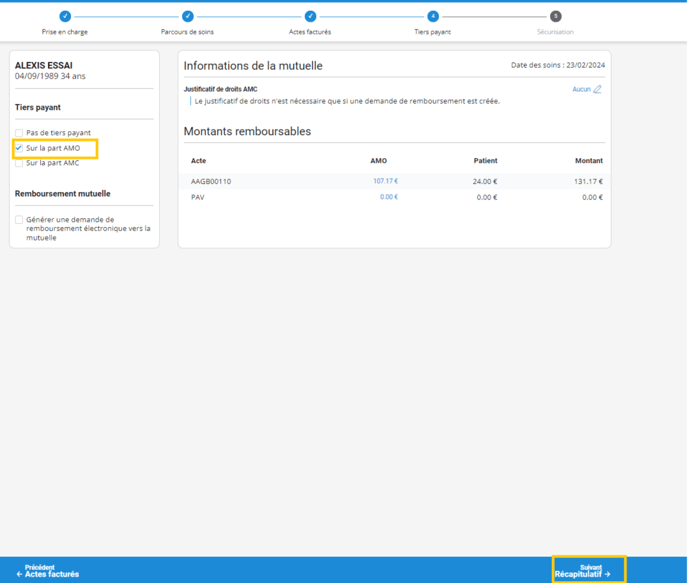The image size is (688, 583).
Task: Tick Générer une demande de remboursement électronique
Action: click(x=19, y=220)
